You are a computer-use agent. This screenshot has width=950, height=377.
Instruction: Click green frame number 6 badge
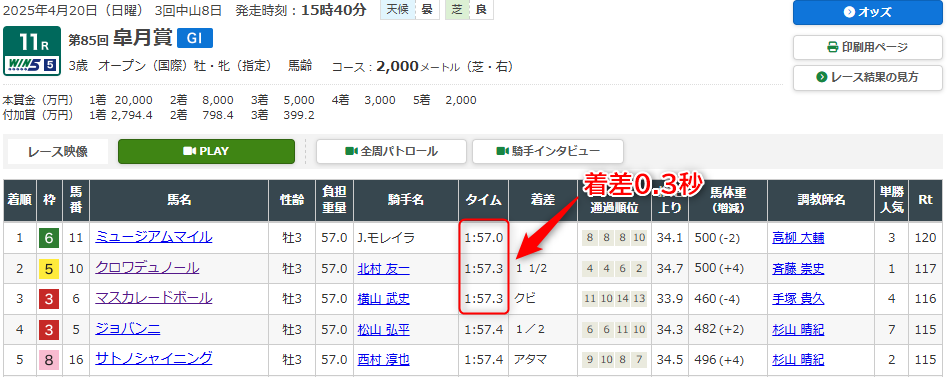point(49,239)
